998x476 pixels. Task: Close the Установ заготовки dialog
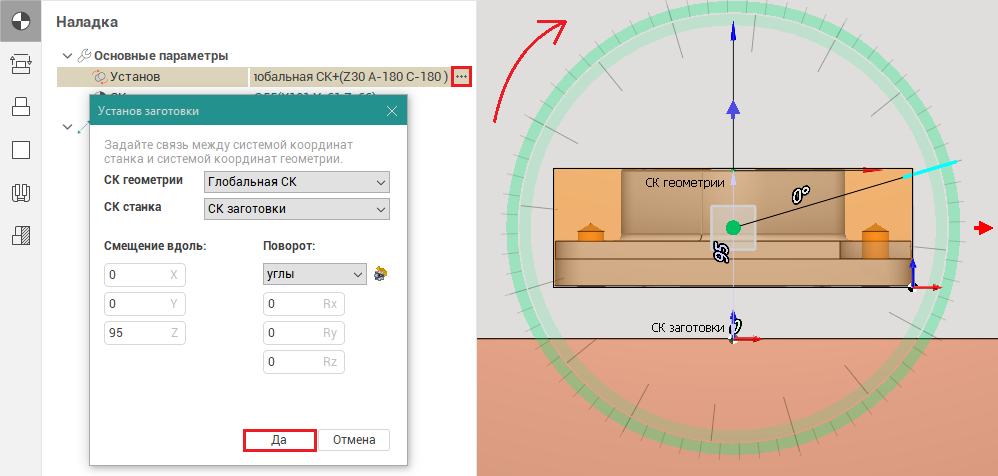392,111
